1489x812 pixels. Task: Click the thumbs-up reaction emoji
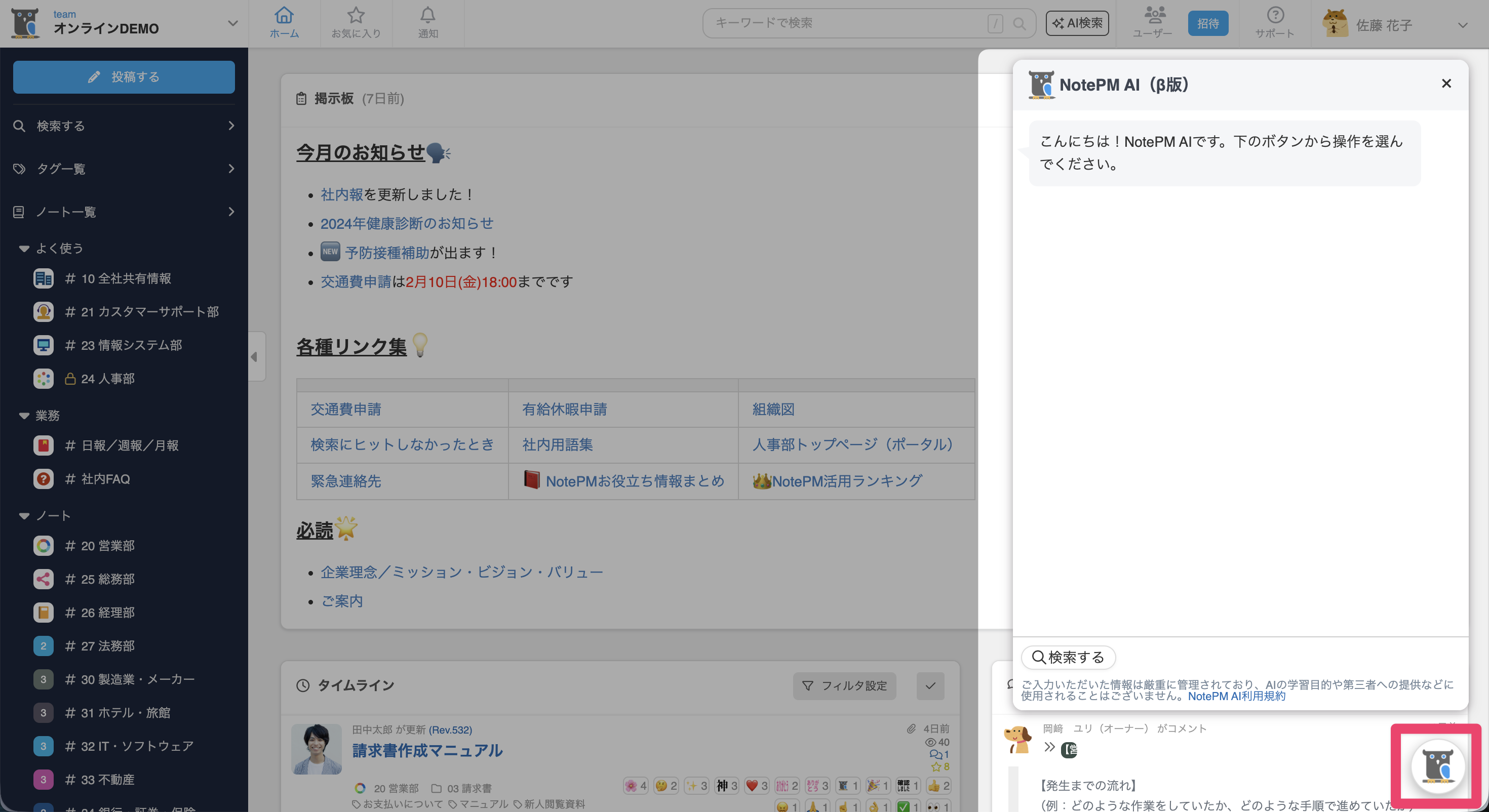(933, 785)
